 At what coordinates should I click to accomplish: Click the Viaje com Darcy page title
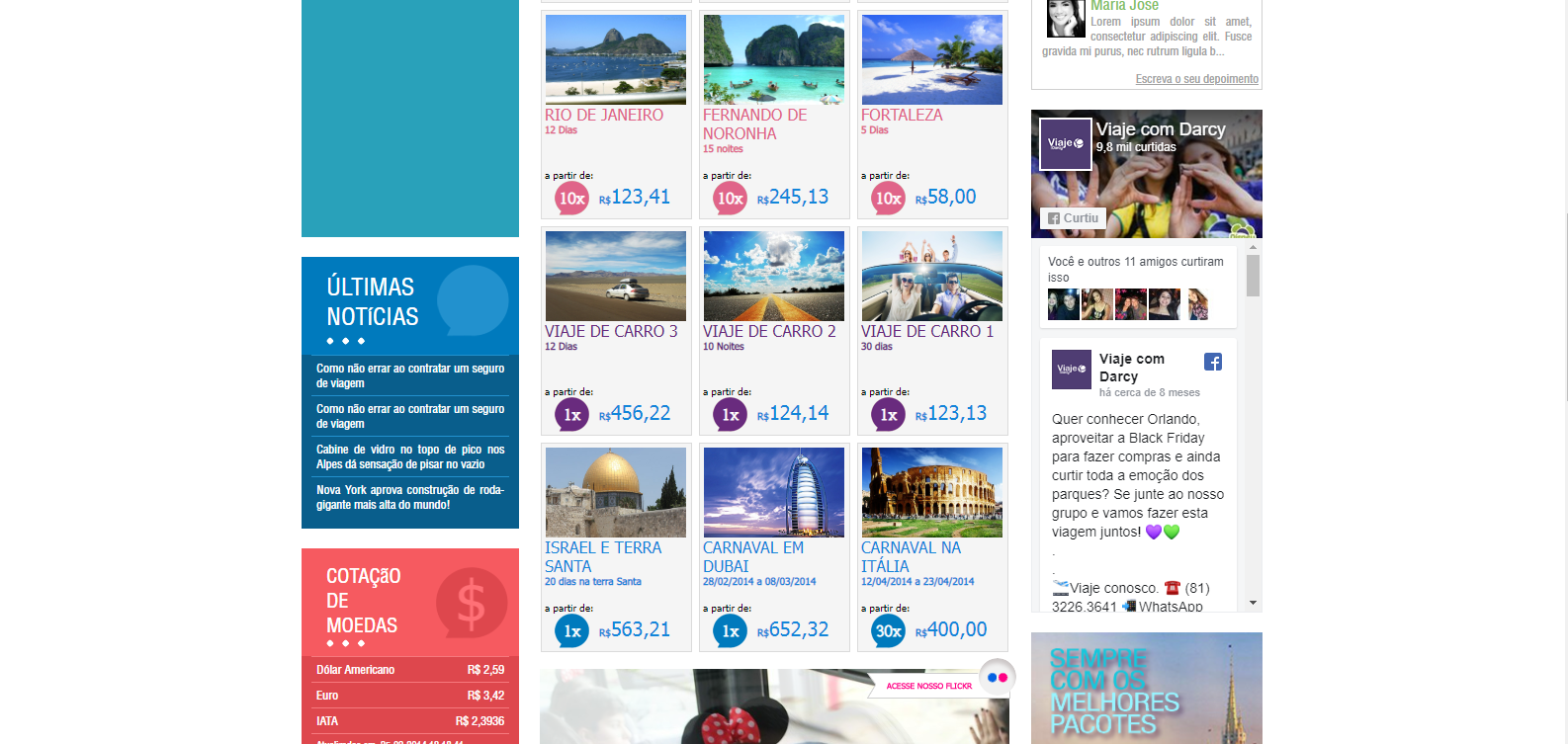pos(1160,129)
